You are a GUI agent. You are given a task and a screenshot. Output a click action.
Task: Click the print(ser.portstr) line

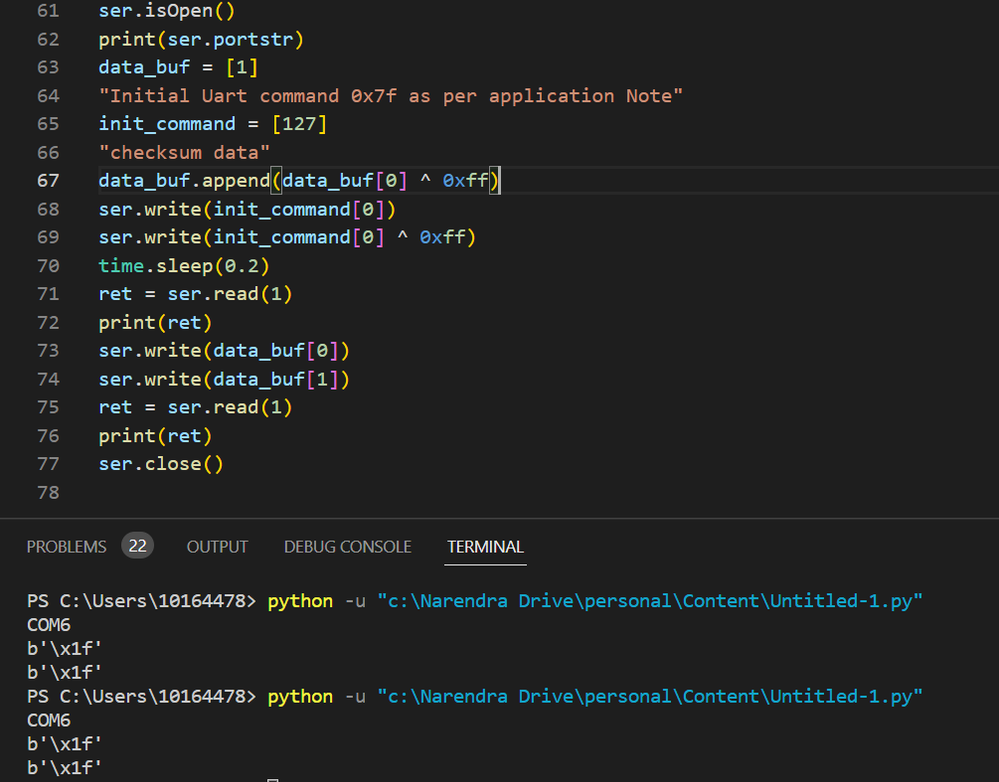(200, 40)
